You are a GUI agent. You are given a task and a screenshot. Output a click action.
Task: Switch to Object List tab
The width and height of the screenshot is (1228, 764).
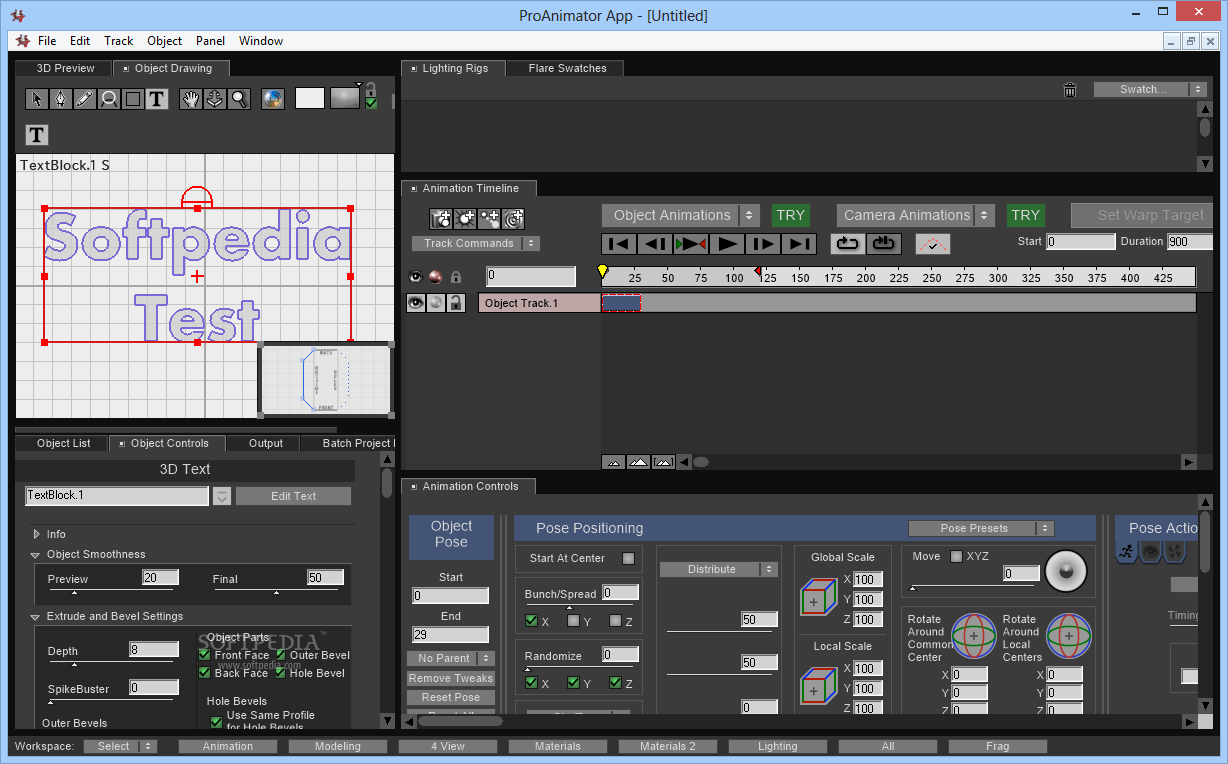pyautogui.click(x=63, y=443)
